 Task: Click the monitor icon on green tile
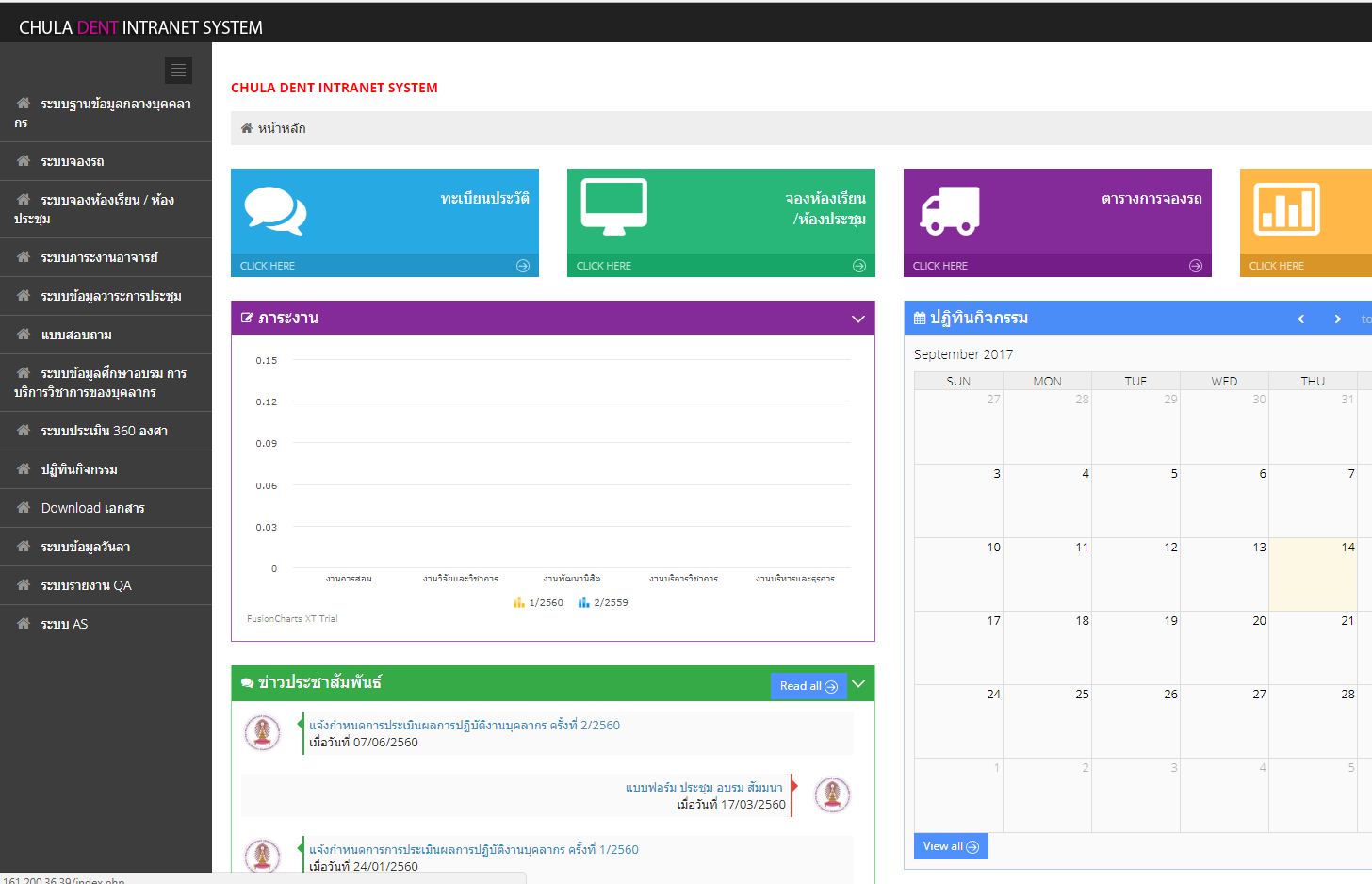pos(613,206)
